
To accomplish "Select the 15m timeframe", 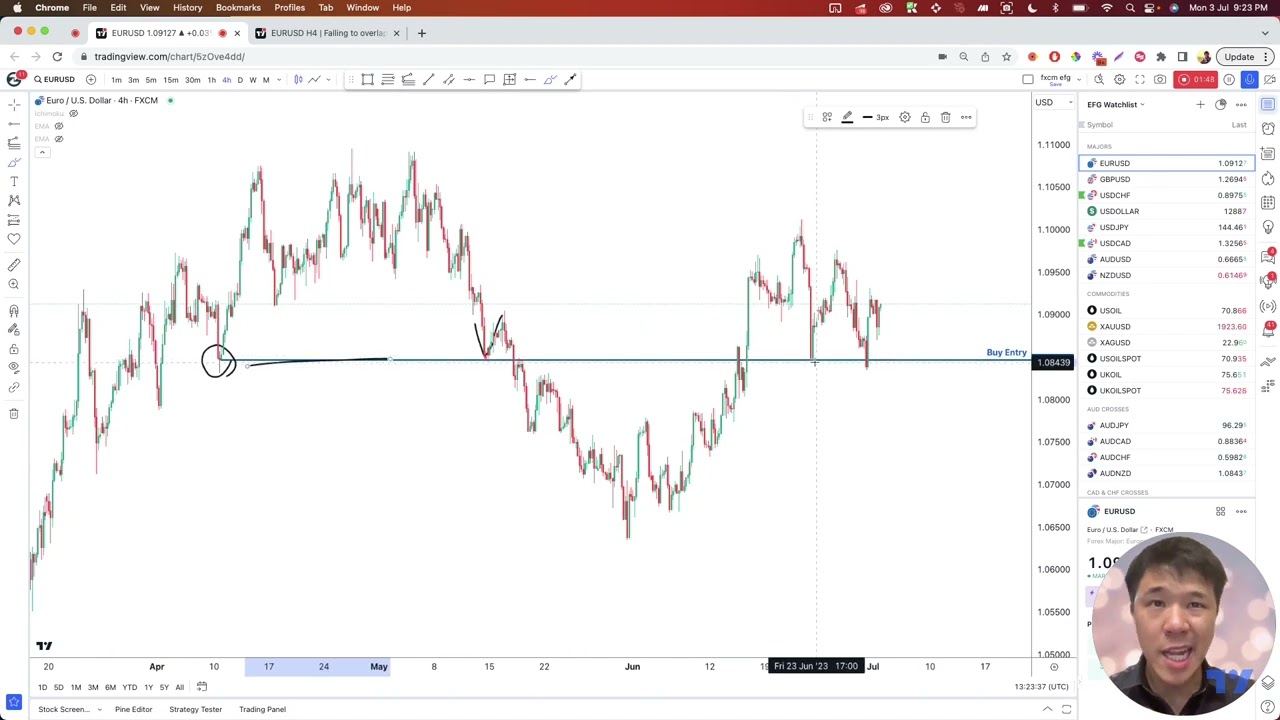I will (x=171, y=80).
